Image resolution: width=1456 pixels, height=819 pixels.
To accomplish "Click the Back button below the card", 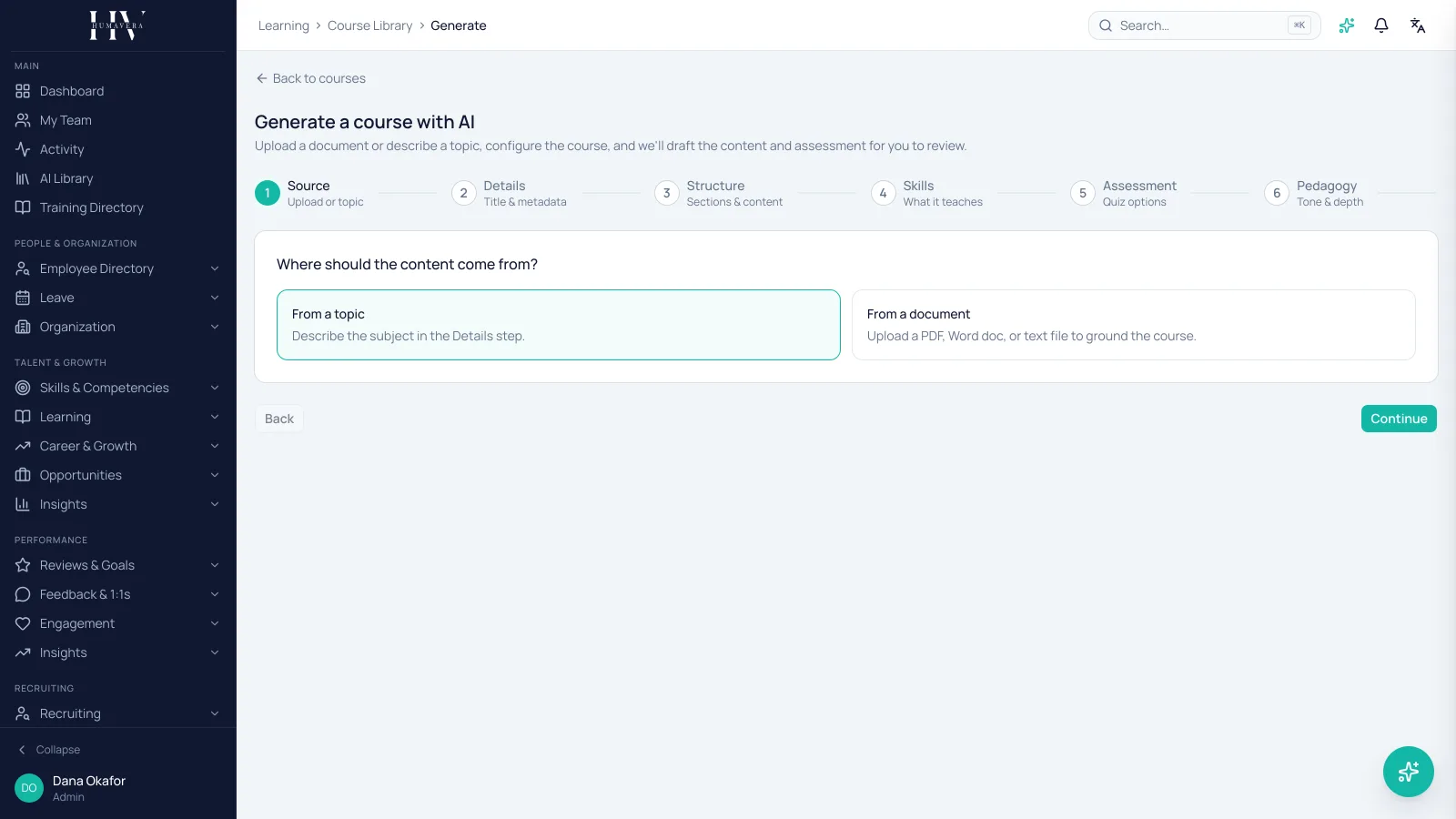I will point(279,419).
